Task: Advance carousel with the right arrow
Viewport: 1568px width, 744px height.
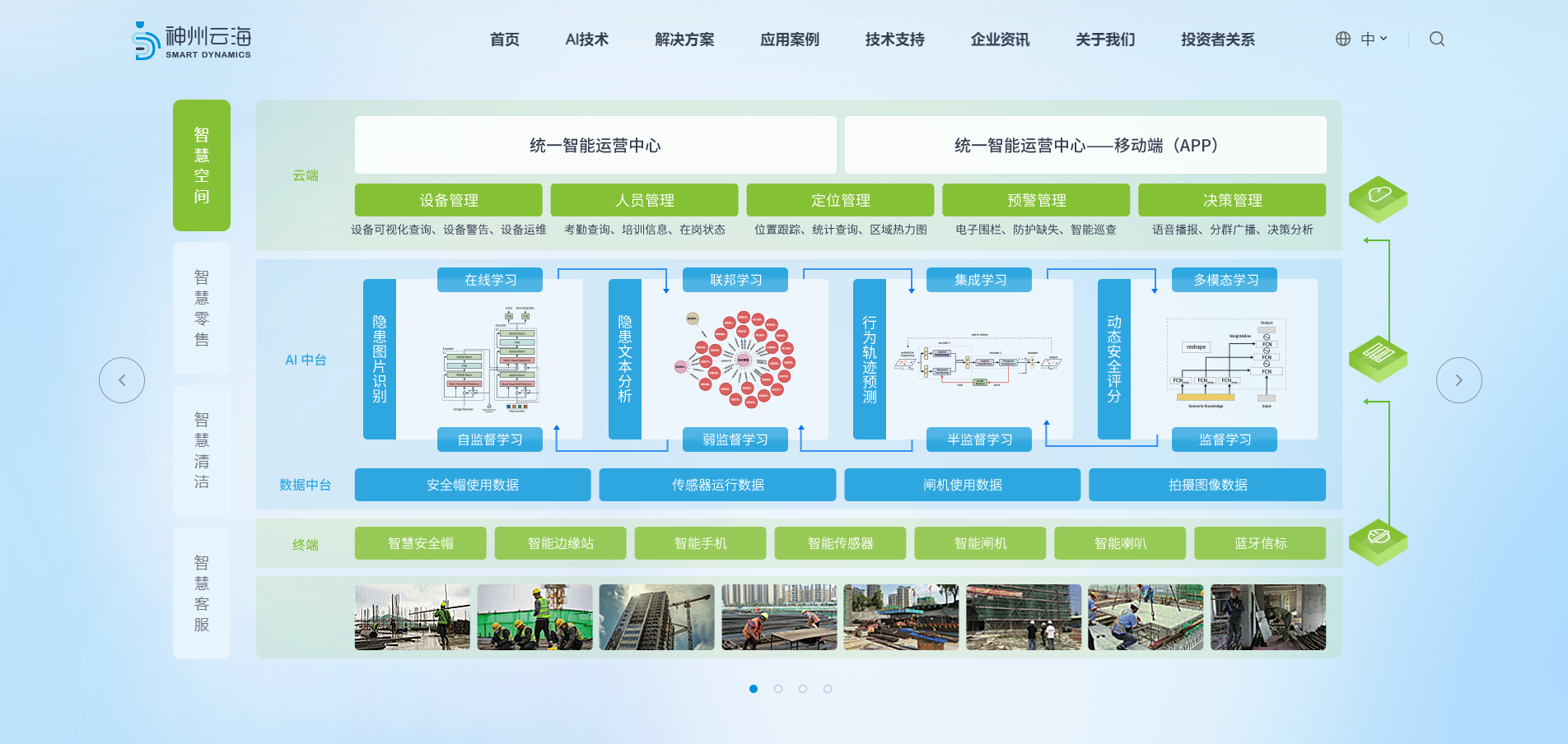Action: point(1458,380)
